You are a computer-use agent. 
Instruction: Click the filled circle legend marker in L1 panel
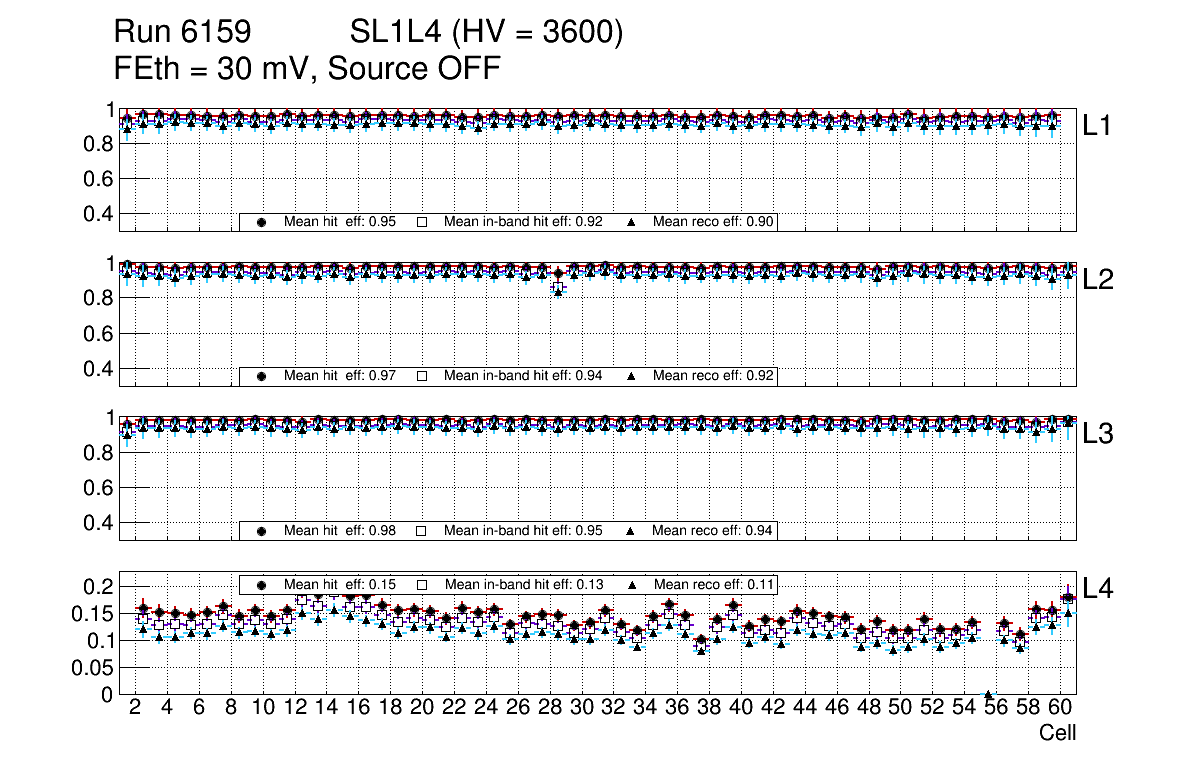[261, 223]
